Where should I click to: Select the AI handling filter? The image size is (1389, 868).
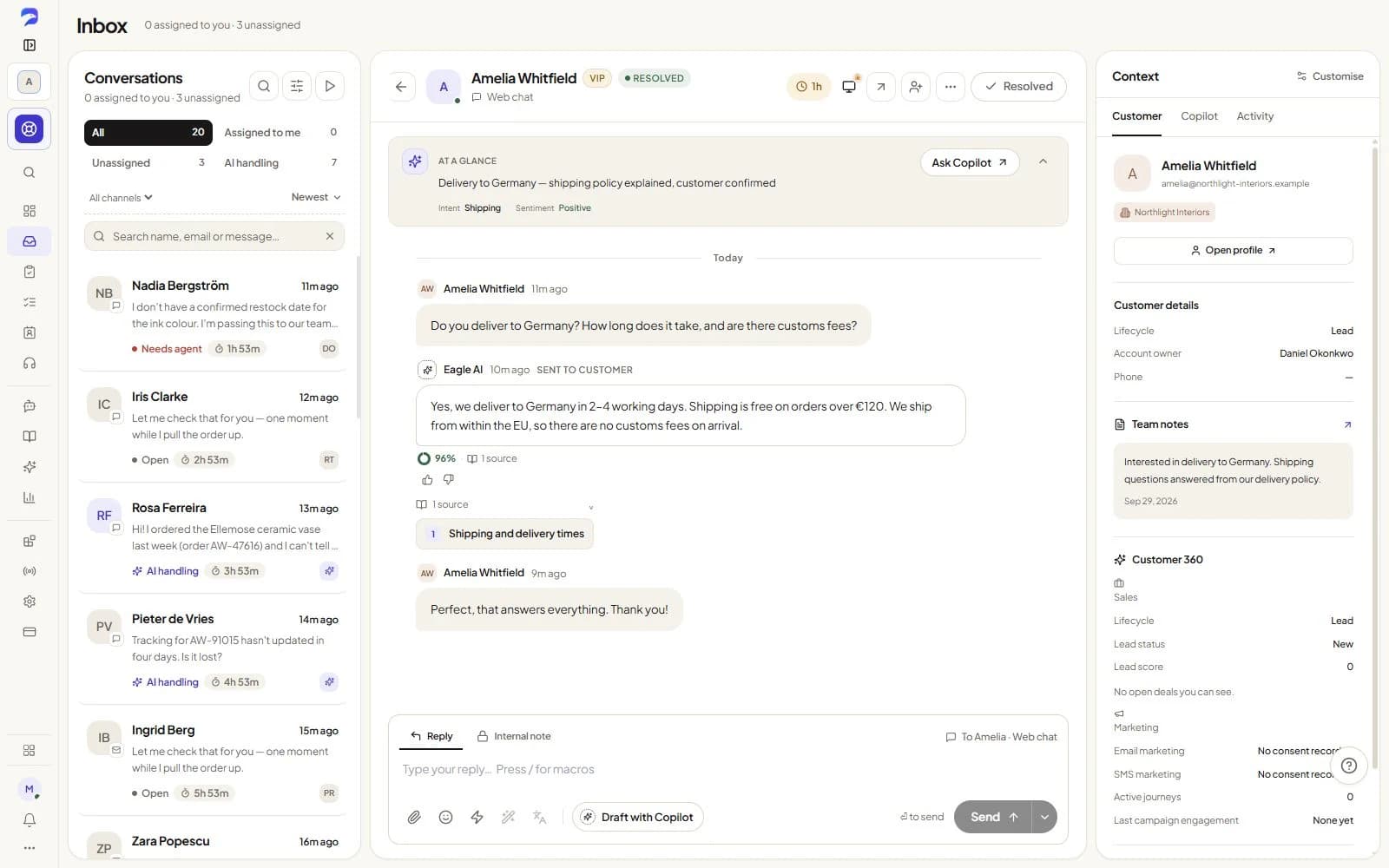pyautogui.click(x=280, y=162)
